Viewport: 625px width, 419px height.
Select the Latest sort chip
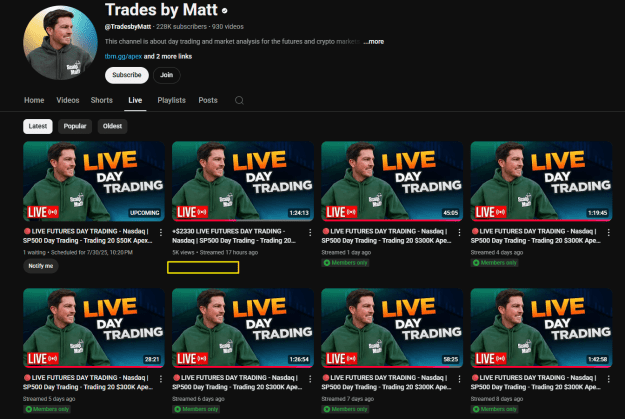pyautogui.click(x=38, y=126)
